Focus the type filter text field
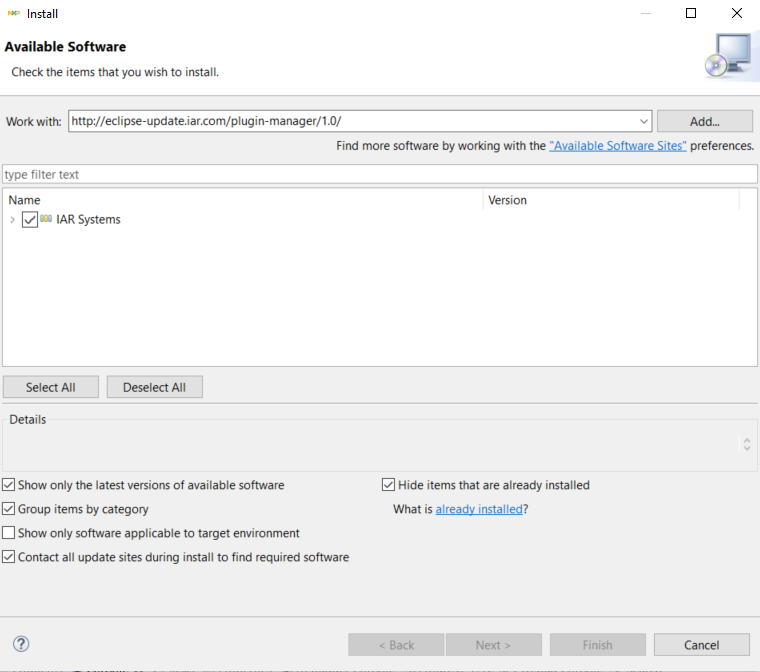760x672 pixels. [380, 174]
